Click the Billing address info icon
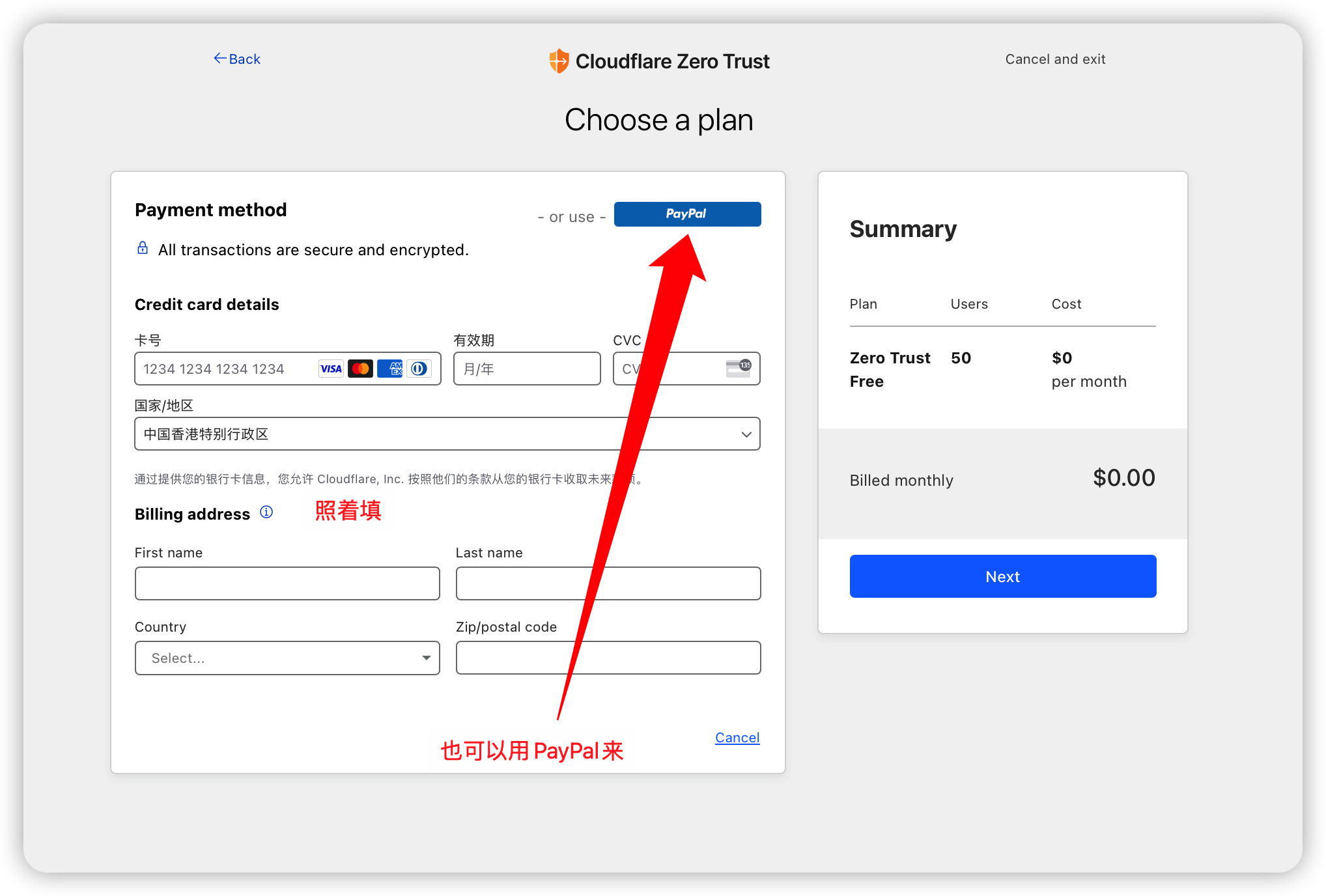Screen dimensions: 1326x896 tap(266, 512)
